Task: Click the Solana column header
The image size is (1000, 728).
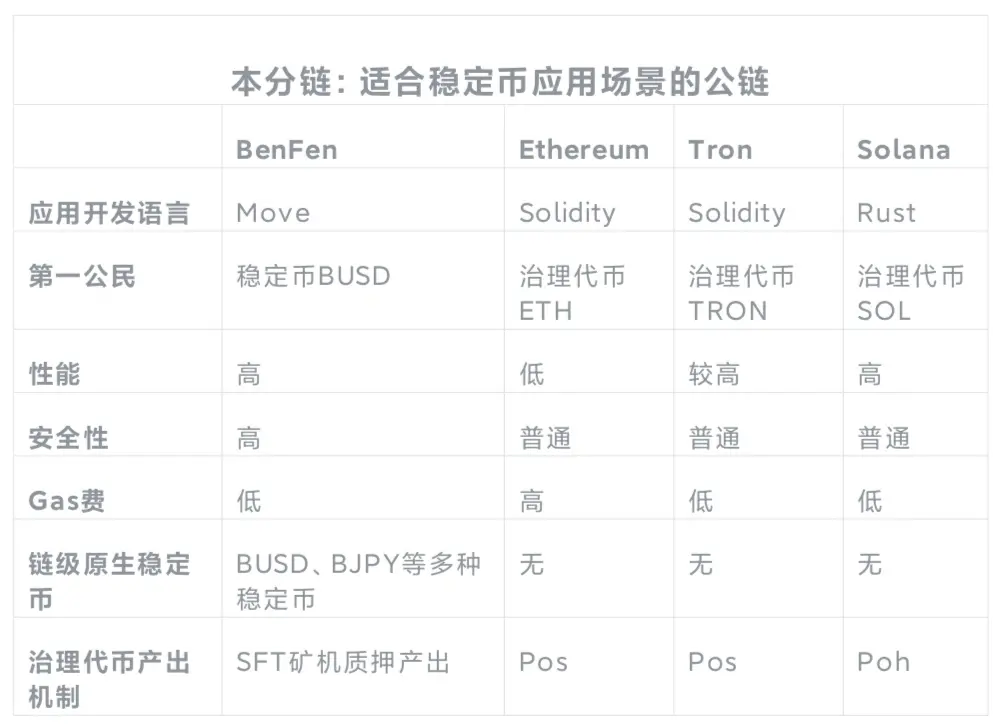Action: click(x=903, y=150)
